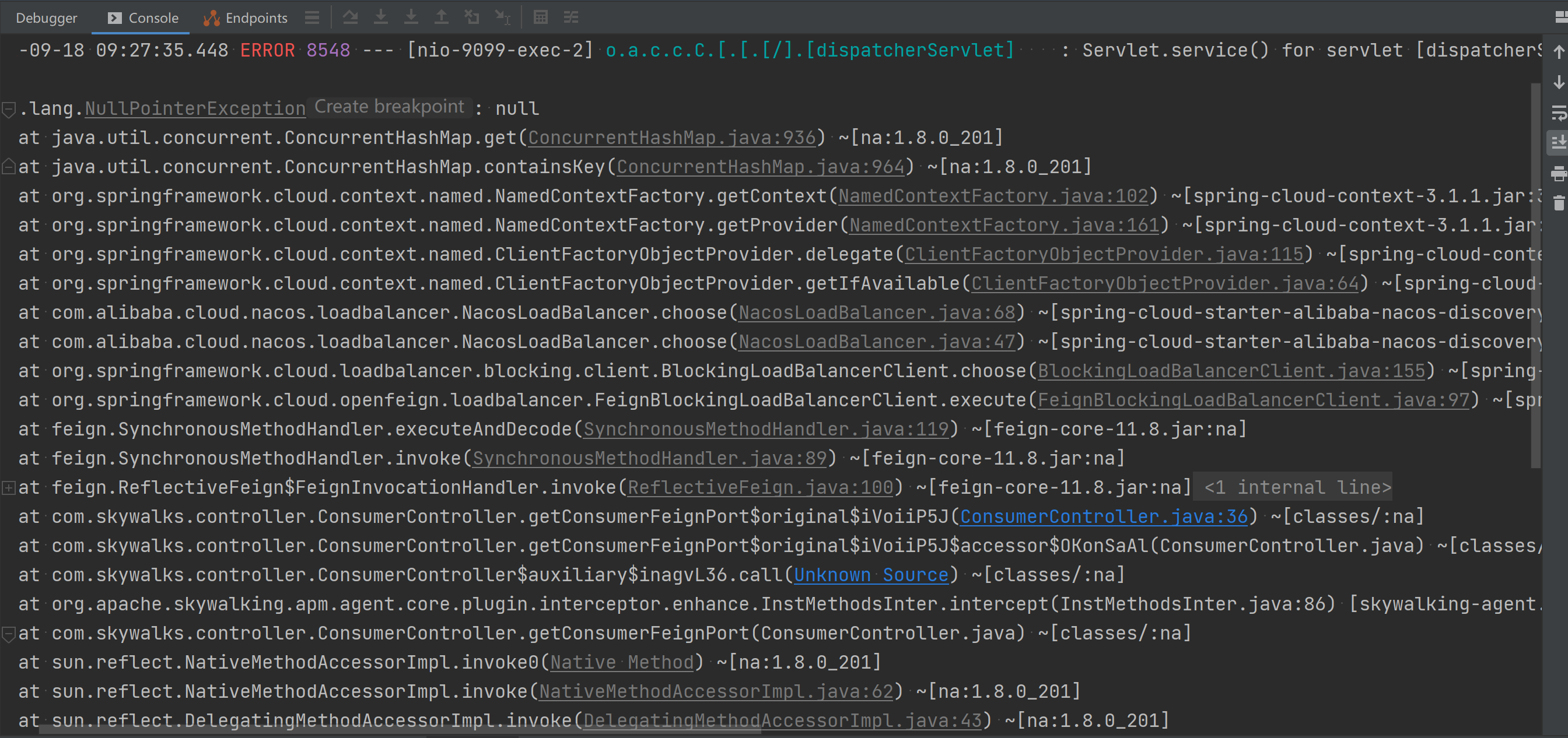Click the Step Out upward arrow icon

(442, 17)
